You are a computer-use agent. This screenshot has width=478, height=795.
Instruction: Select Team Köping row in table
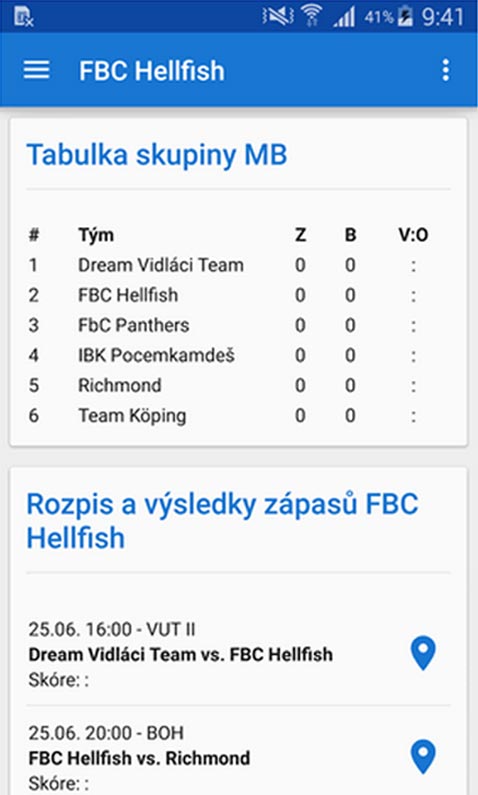pos(238,416)
